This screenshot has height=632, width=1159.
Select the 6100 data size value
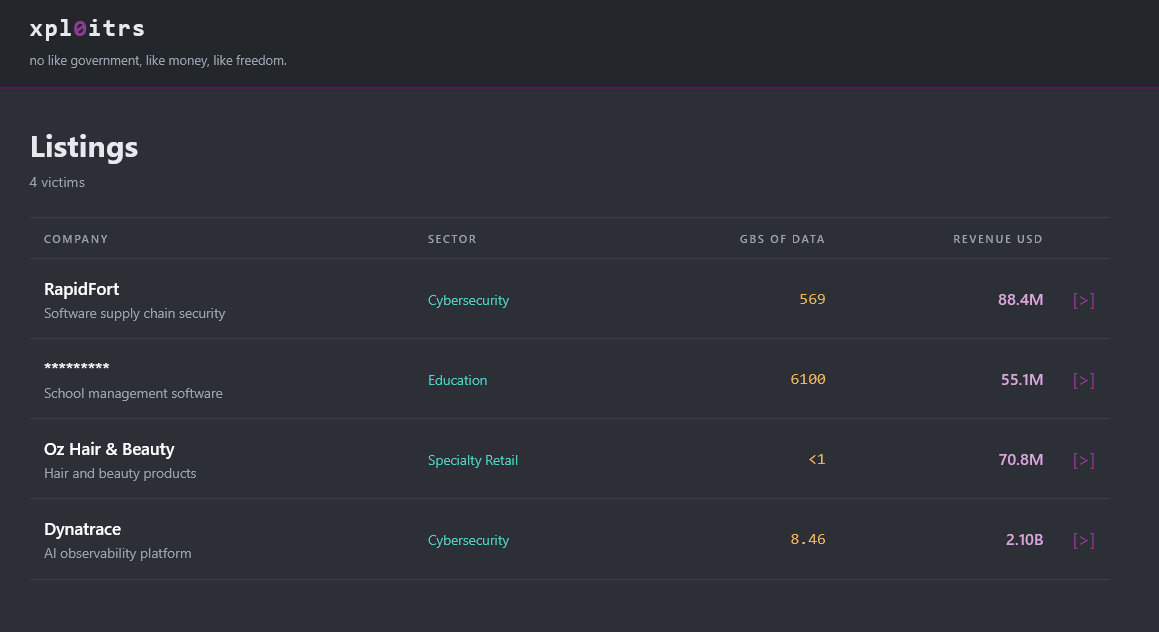pyautogui.click(x=808, y=379)
